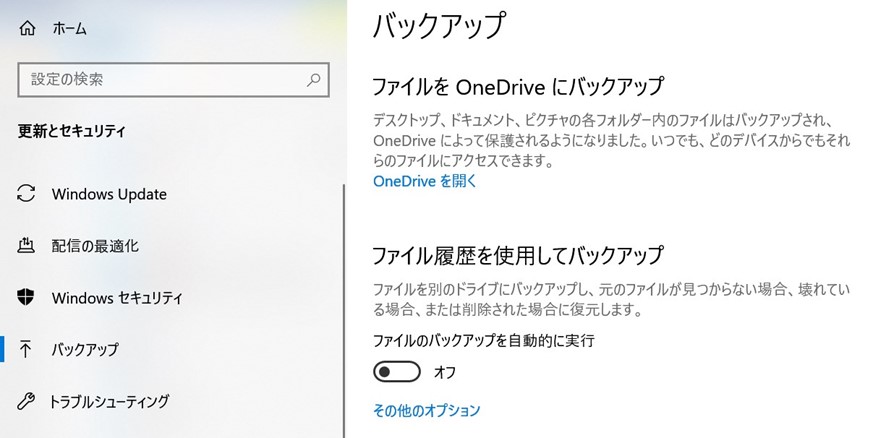Click the OneDrive によって保護 description paragraph

pos(611,141)
